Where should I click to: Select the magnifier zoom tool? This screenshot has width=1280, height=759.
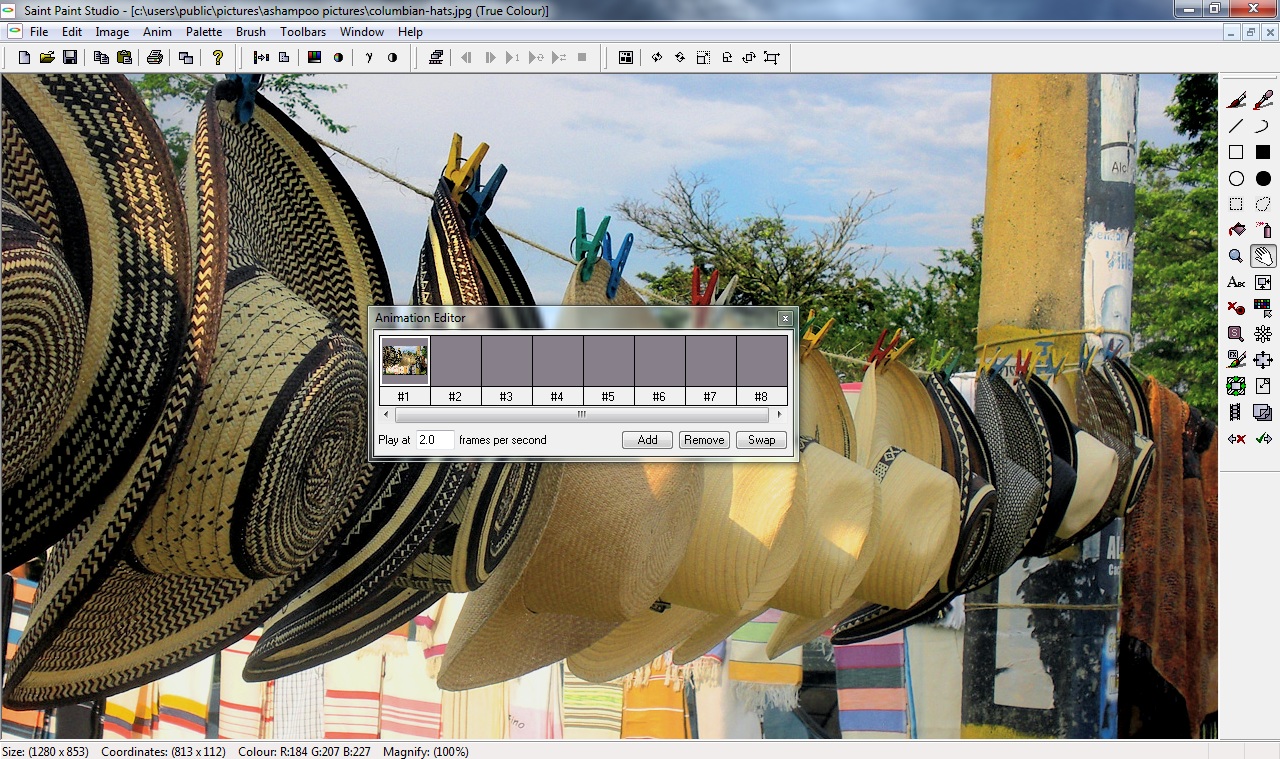tap(1236, 256)
